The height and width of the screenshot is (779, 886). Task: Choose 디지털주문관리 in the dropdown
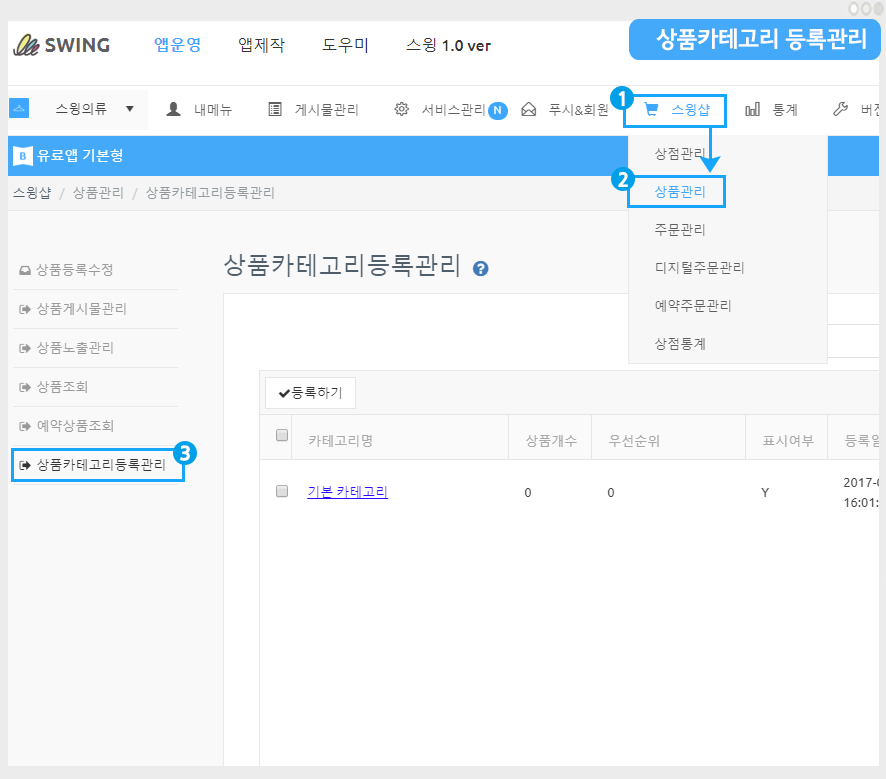pyautogui.click(x=699, y=268)
